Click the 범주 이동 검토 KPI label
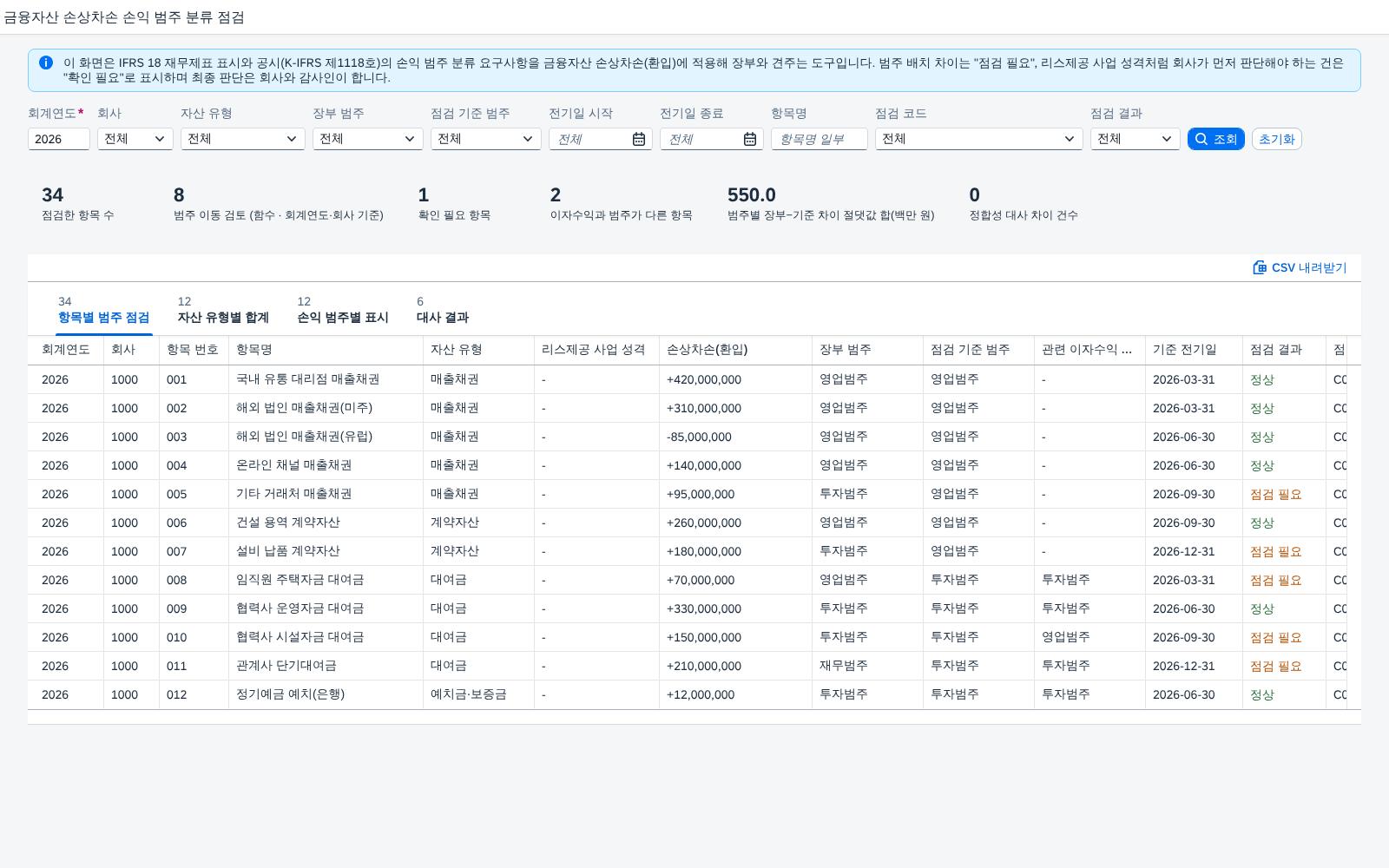Image resolution: width=1389 pixels, height=868 pixels. point(278,215)
